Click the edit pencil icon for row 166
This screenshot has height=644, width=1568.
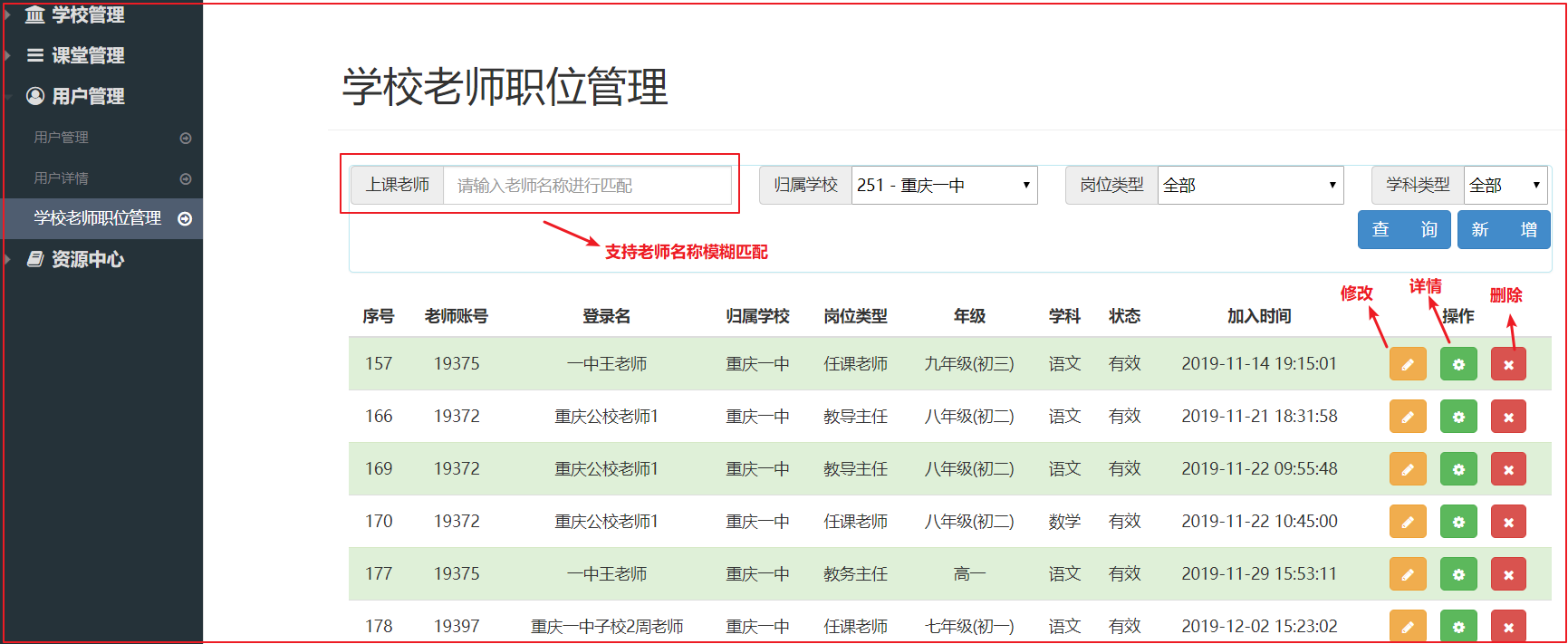1408,417
